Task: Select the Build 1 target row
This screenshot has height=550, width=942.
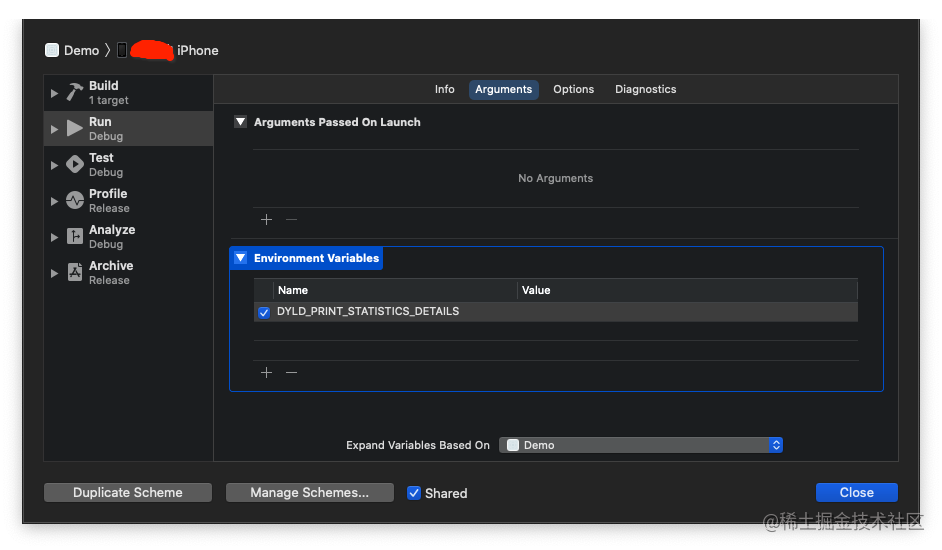Action: pos(129,93)
